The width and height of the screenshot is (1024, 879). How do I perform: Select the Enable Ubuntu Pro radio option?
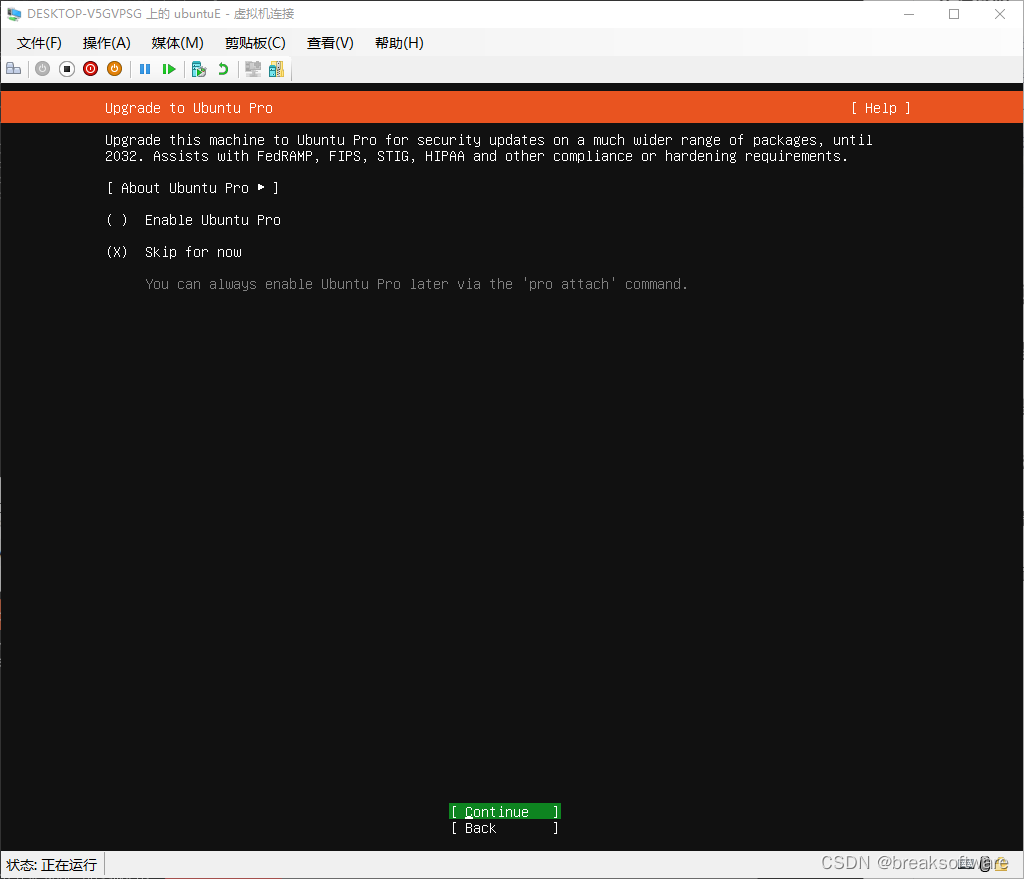193,220
